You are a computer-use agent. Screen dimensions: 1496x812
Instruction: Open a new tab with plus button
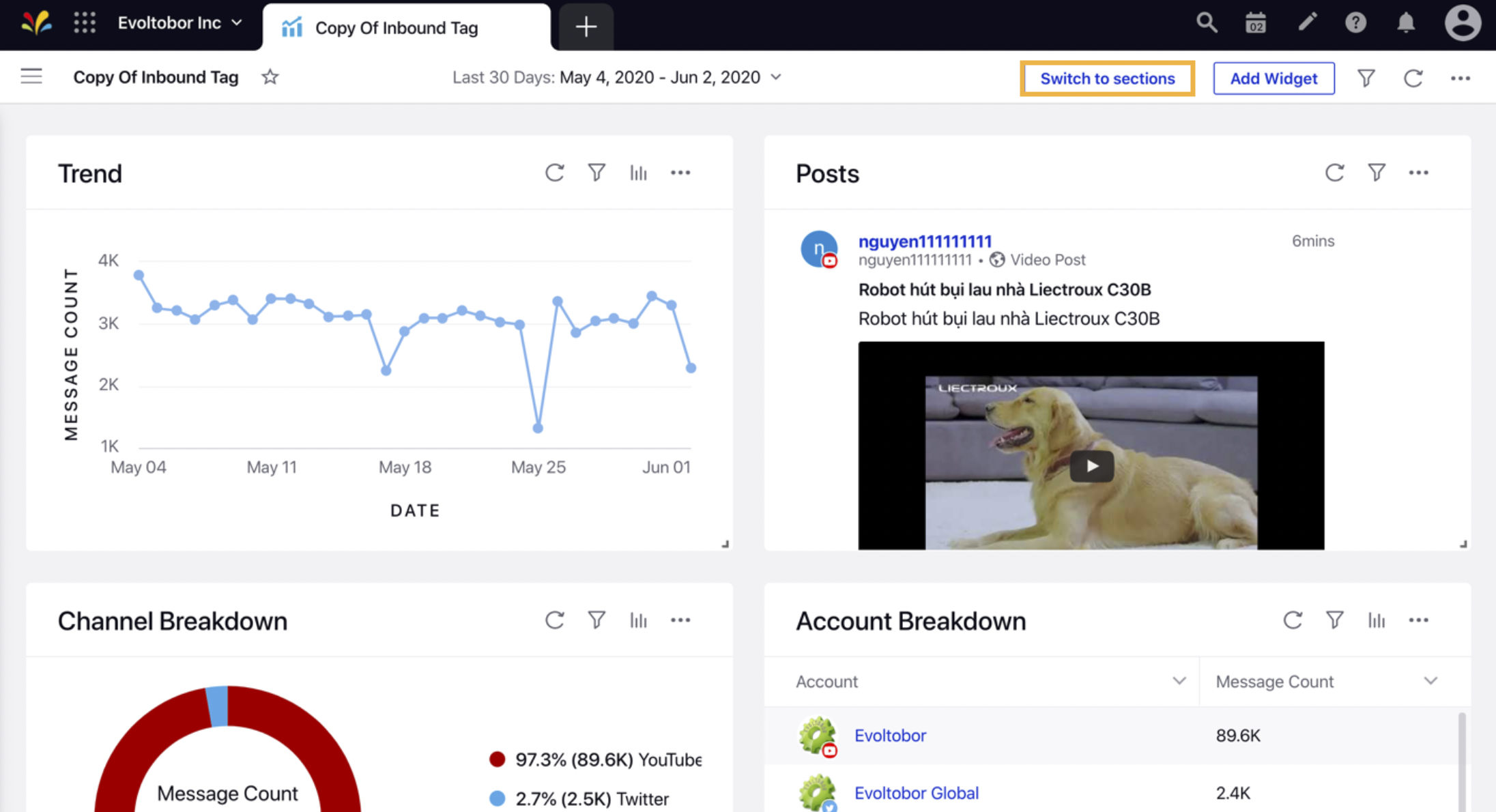pos(586,27)
